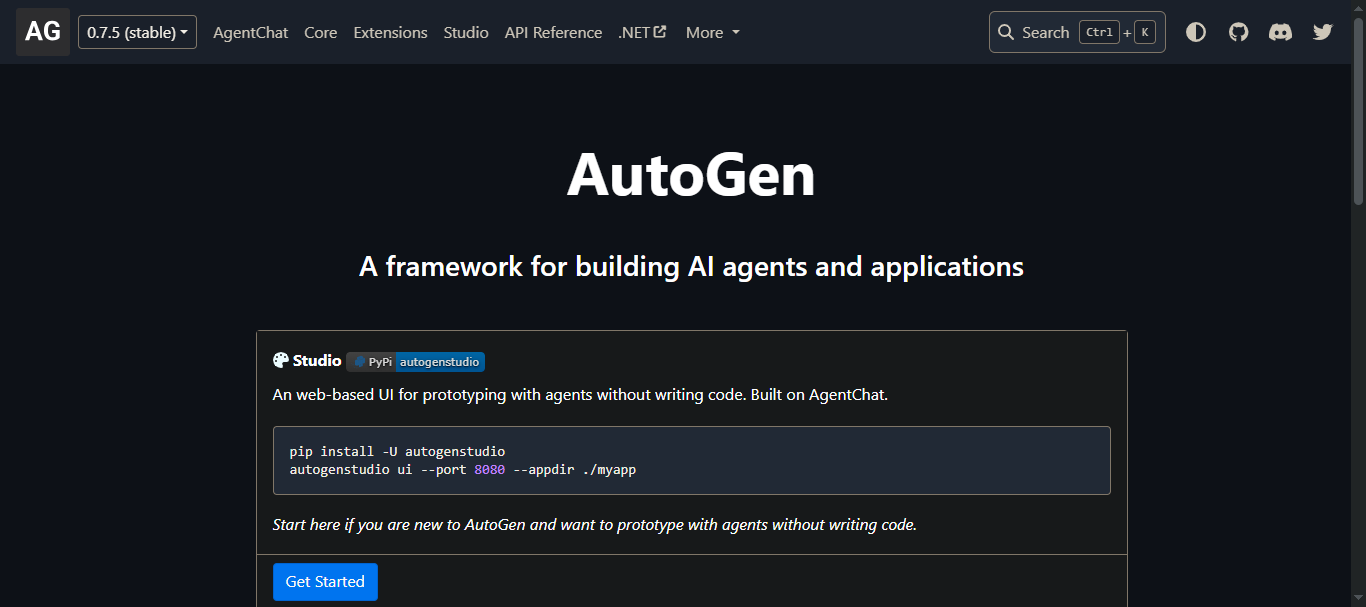Click the AutoGen main heading
This screenshot has width=1366, height=607.
pyautogui.click(x=691, y=175)
